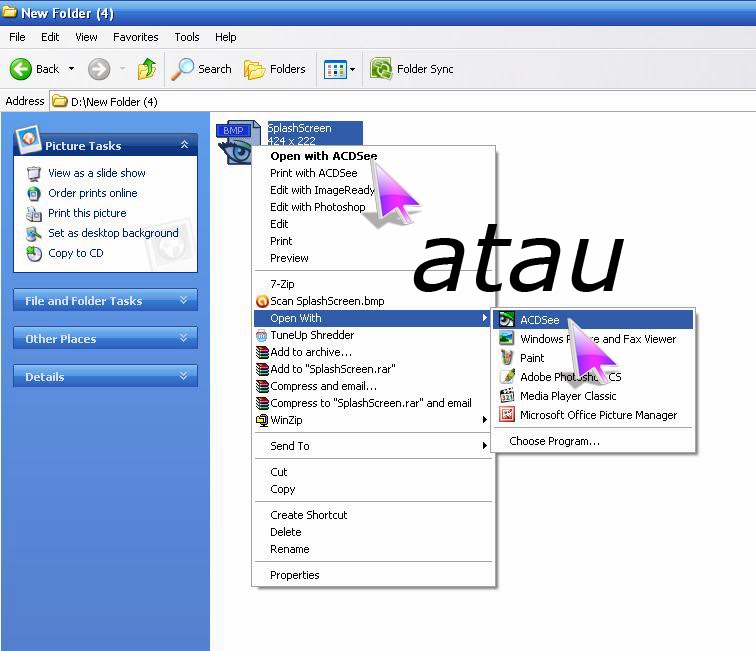The image size is (756, 651).
Task: Click the slide show icon
Action: [x=34, y=173]
